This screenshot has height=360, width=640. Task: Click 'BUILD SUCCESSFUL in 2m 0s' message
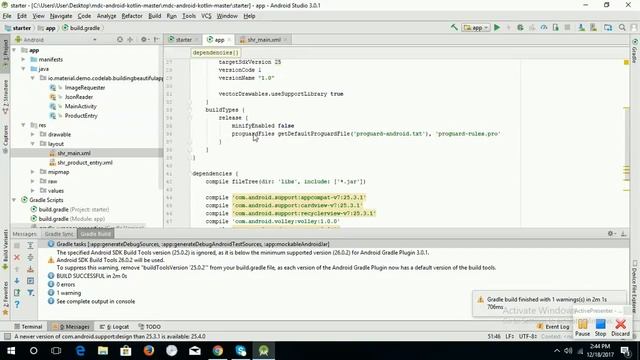click(x=91, y=276)
